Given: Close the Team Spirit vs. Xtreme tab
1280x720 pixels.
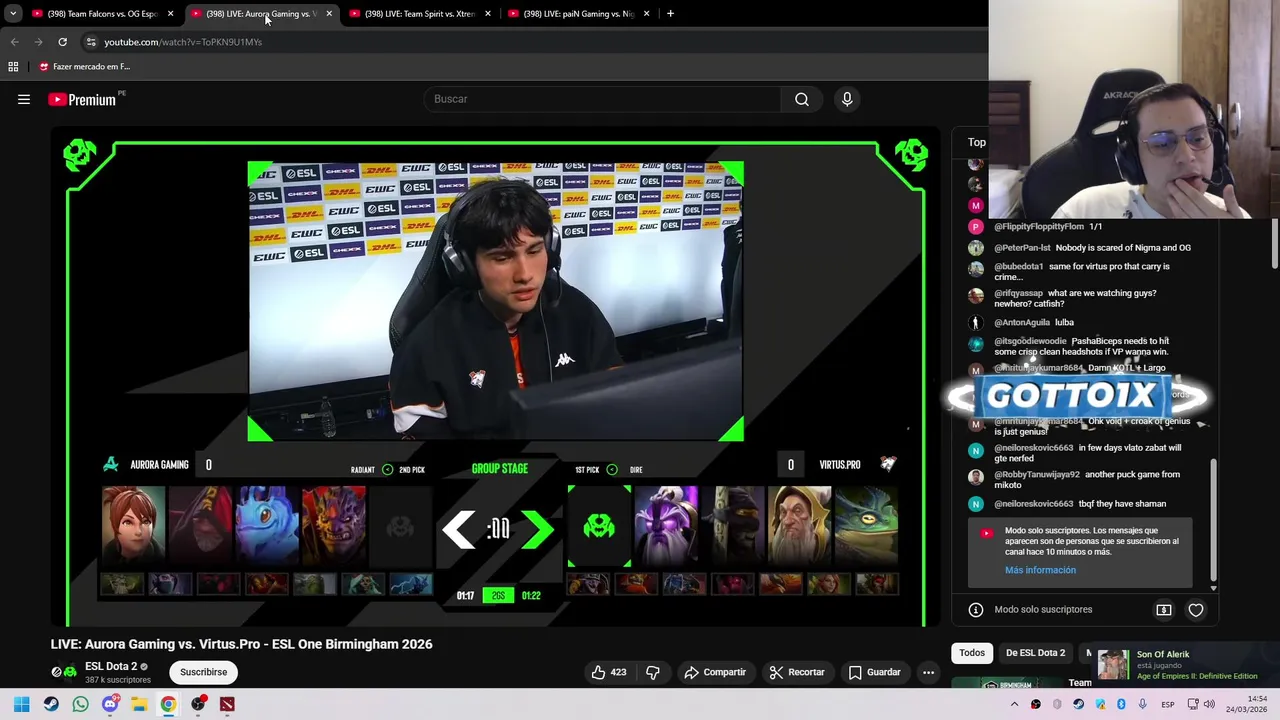Looking at the screenshot, I should (488, 14).
